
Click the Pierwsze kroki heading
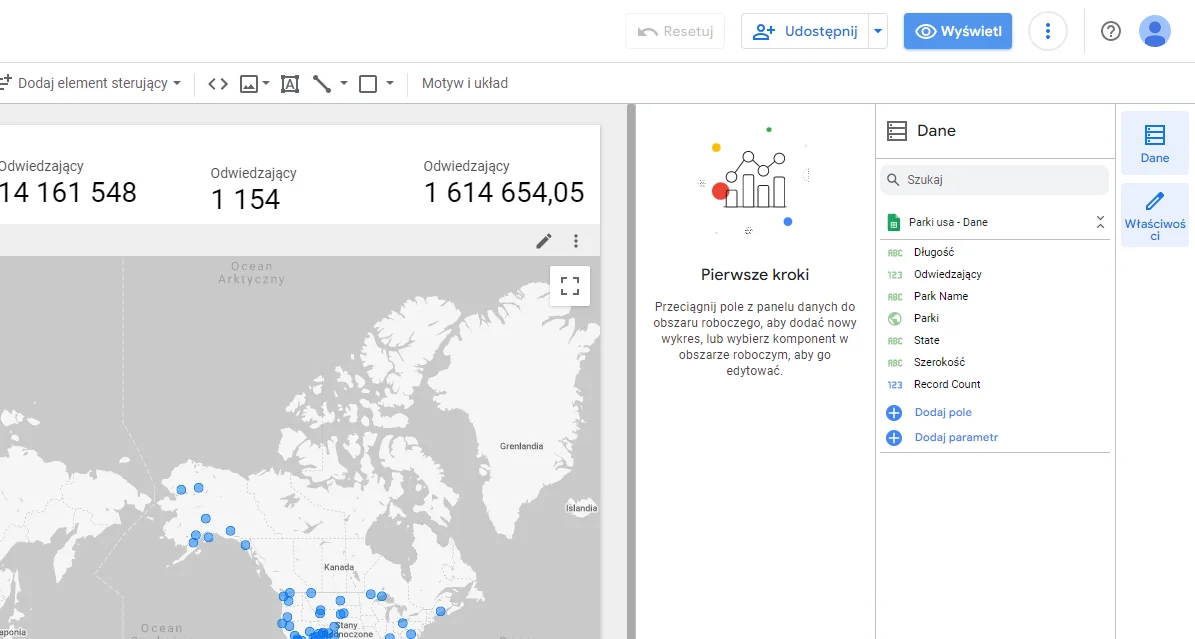pyautogui.click(x=754, y=275)
